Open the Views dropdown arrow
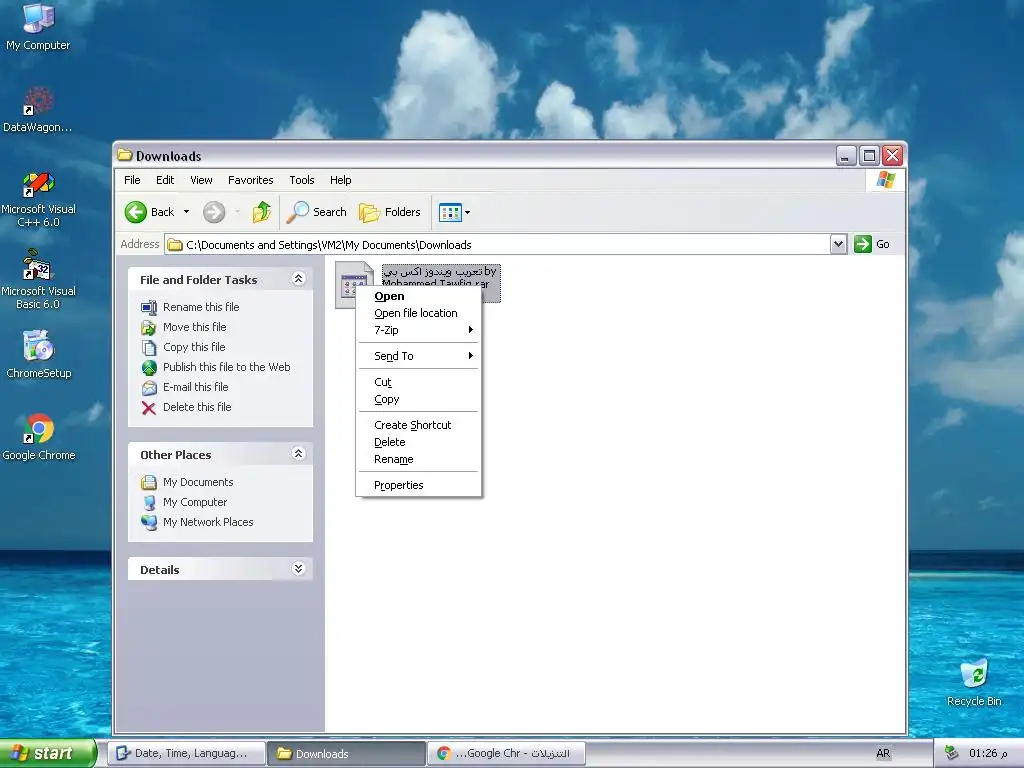The width and height of the screenshot is (1024, 768). 467,212
